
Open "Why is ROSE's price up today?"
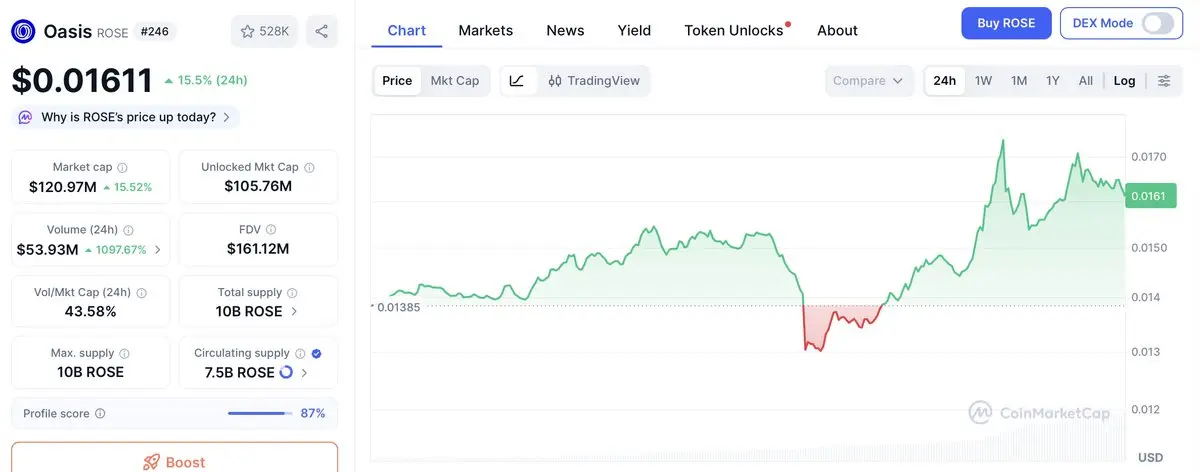[127, 117]
